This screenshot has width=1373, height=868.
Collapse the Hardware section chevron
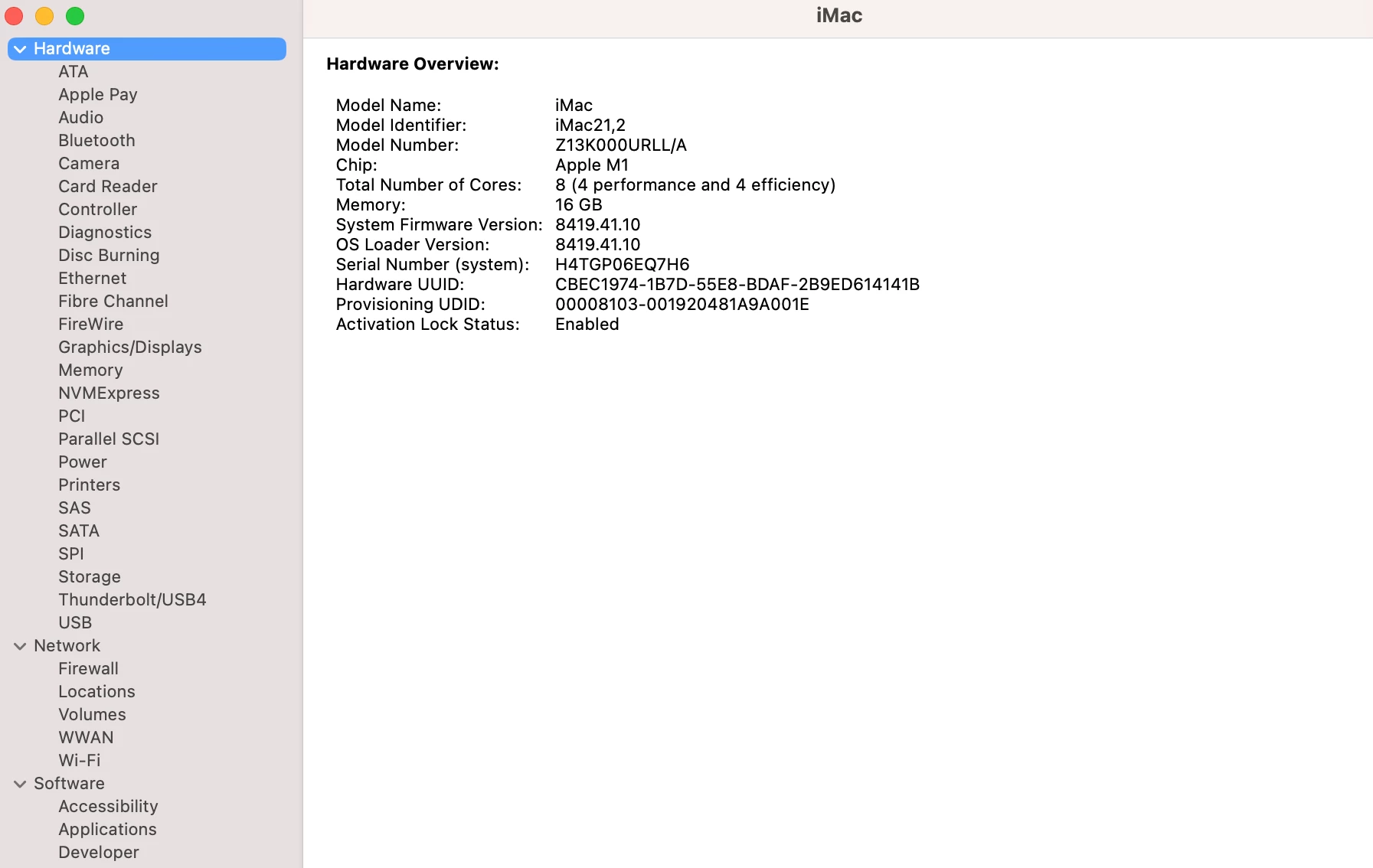[20, 49]
